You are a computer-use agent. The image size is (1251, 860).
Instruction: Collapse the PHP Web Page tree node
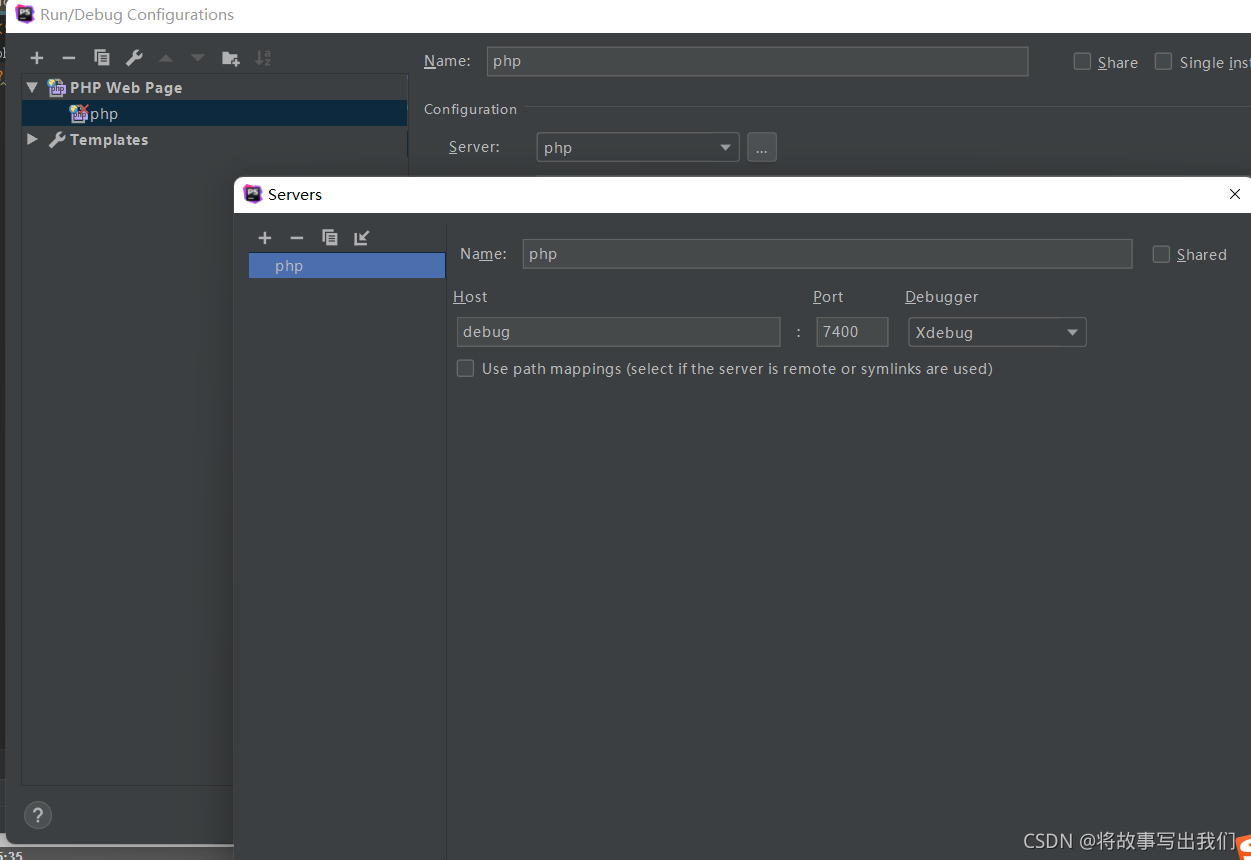[32, 88]
